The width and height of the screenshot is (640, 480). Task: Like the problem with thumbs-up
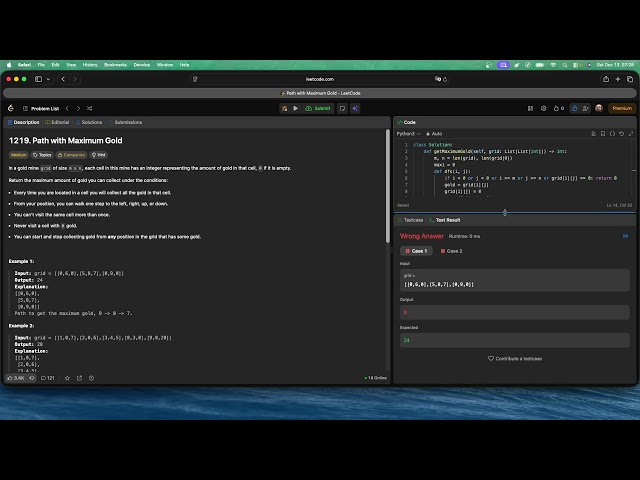[17, 378]
